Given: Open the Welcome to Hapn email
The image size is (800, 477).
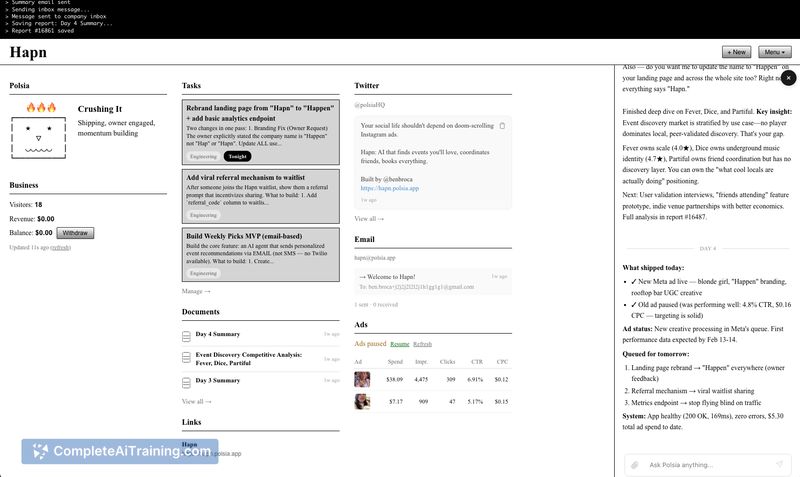Looking at the screenshot, I should (433, 282).
